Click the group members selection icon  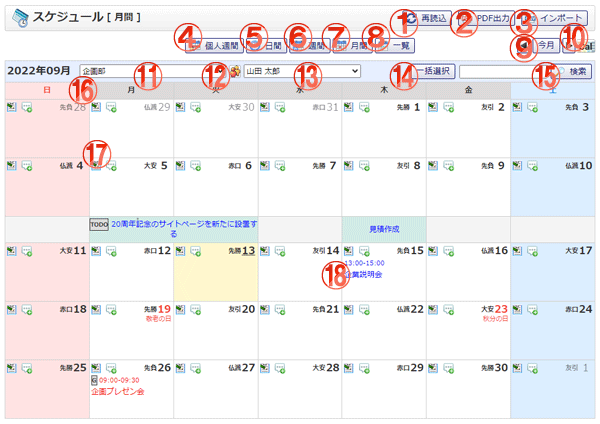coord(235,71)
